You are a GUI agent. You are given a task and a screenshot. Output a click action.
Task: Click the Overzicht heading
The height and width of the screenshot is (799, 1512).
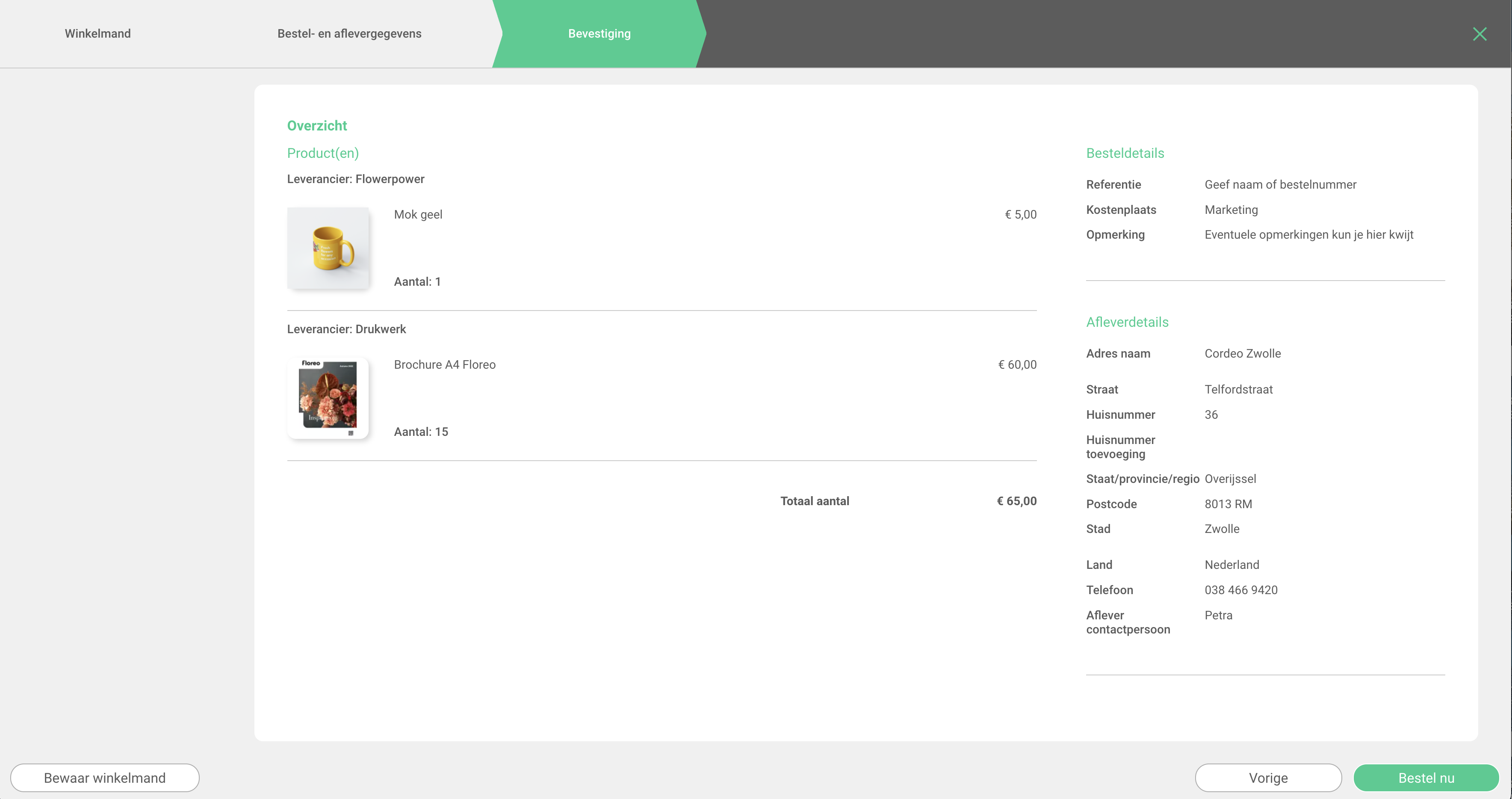point(316,126)
